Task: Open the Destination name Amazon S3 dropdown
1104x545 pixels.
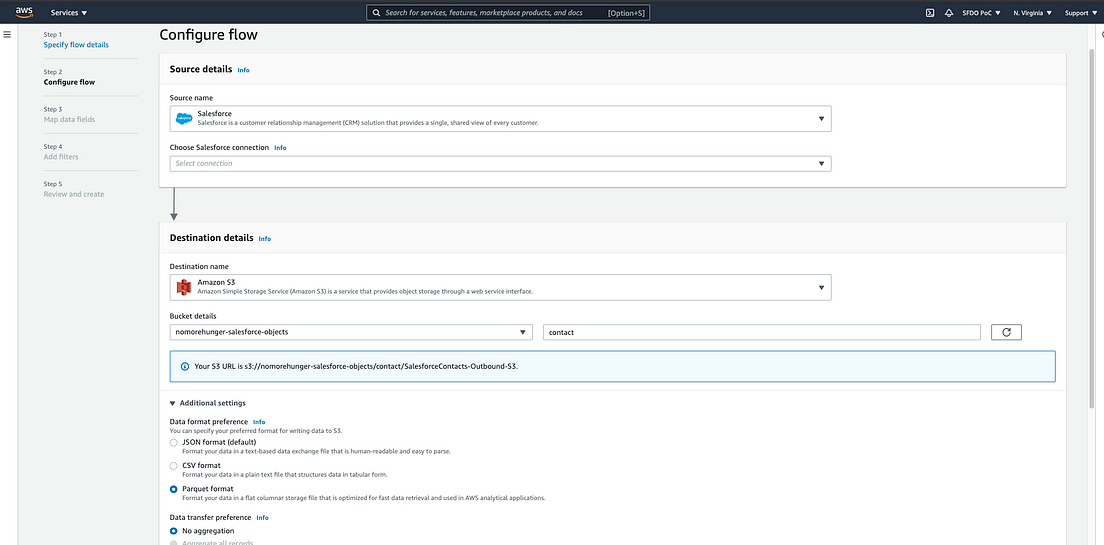Action: tap(501, 287)
